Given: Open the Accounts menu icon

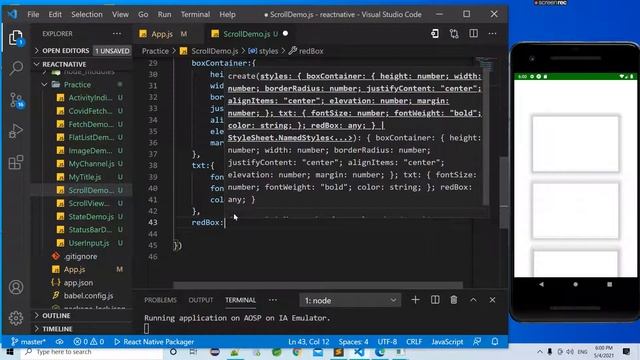Looking at the screenshot, I should 16,287.
